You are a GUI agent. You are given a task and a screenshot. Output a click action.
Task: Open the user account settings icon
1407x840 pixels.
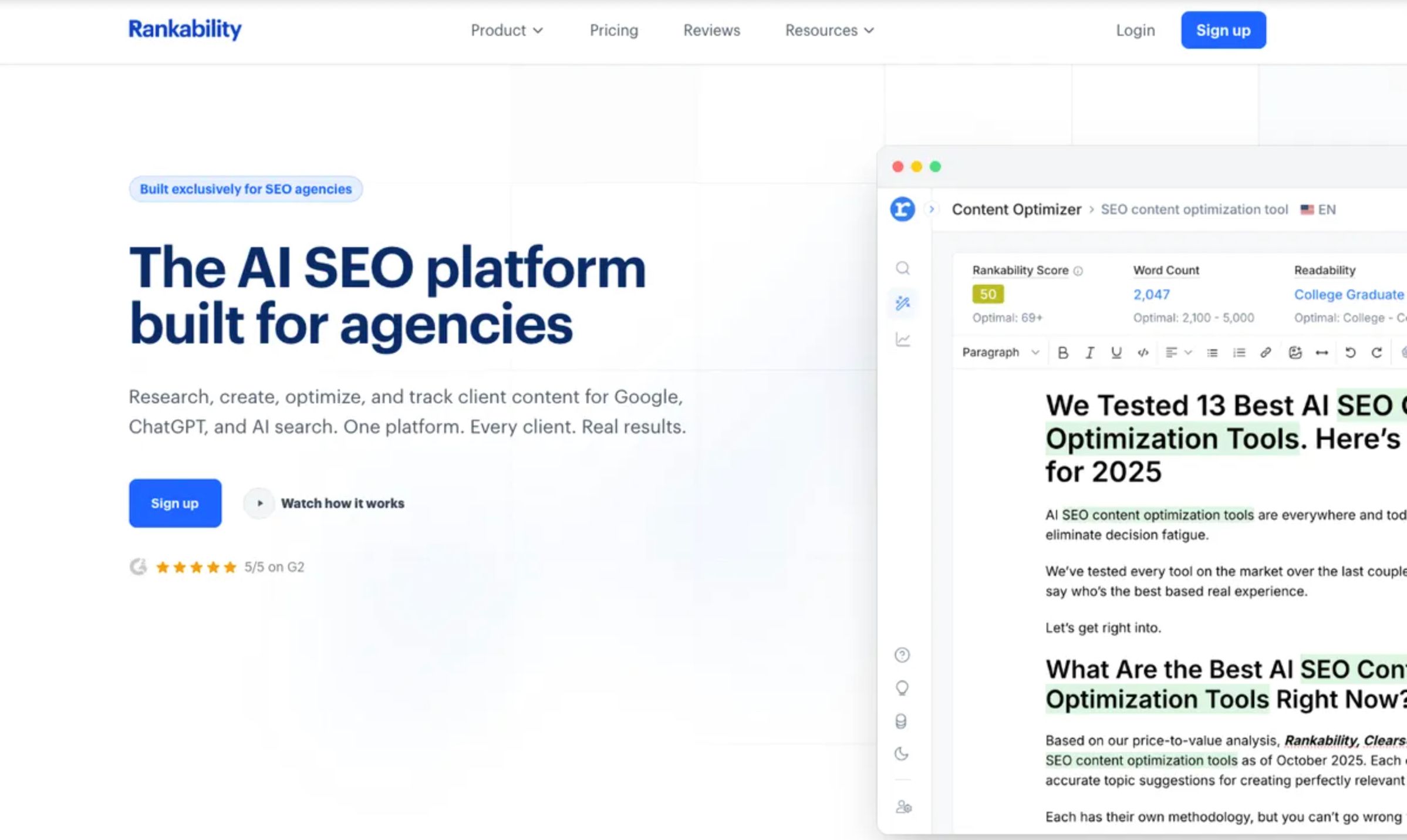tap(903, 808)
